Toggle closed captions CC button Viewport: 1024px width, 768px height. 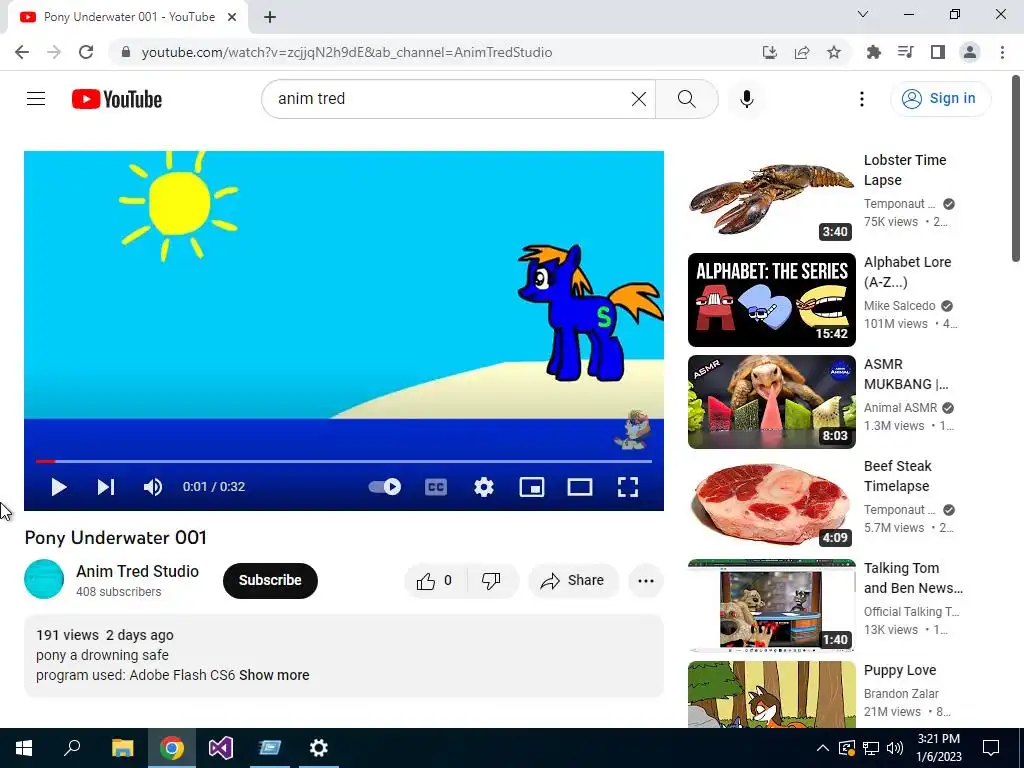pyautogui.click(x=436, y=487)
